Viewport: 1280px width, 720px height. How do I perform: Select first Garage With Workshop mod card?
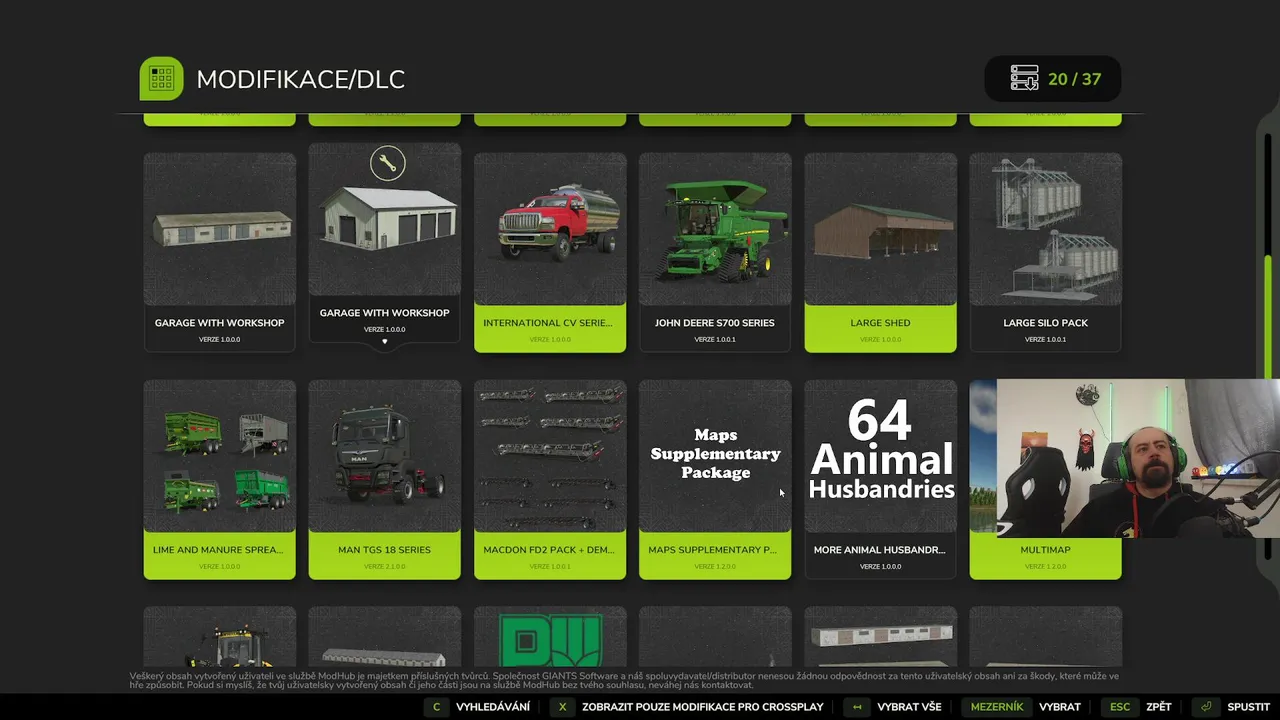click(x=219, y=252)
